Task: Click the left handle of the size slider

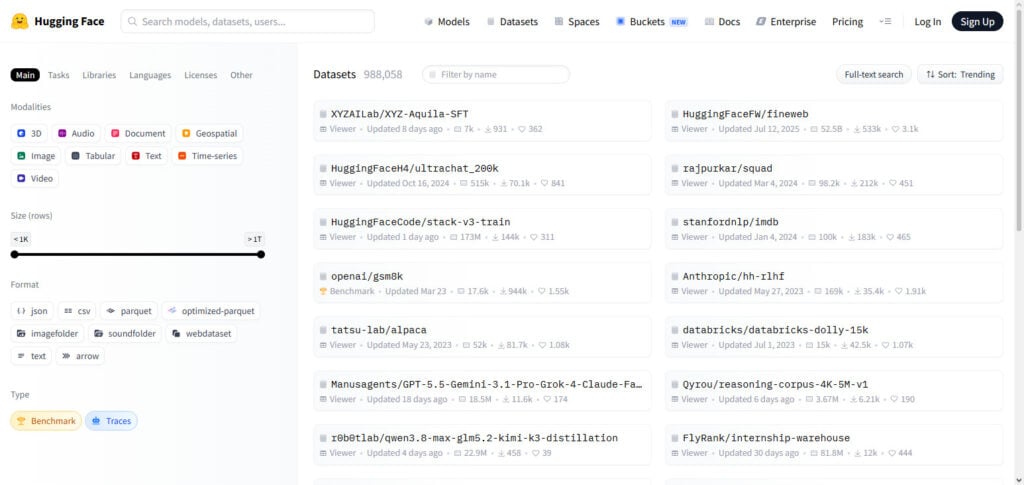Action: point(14,255)
